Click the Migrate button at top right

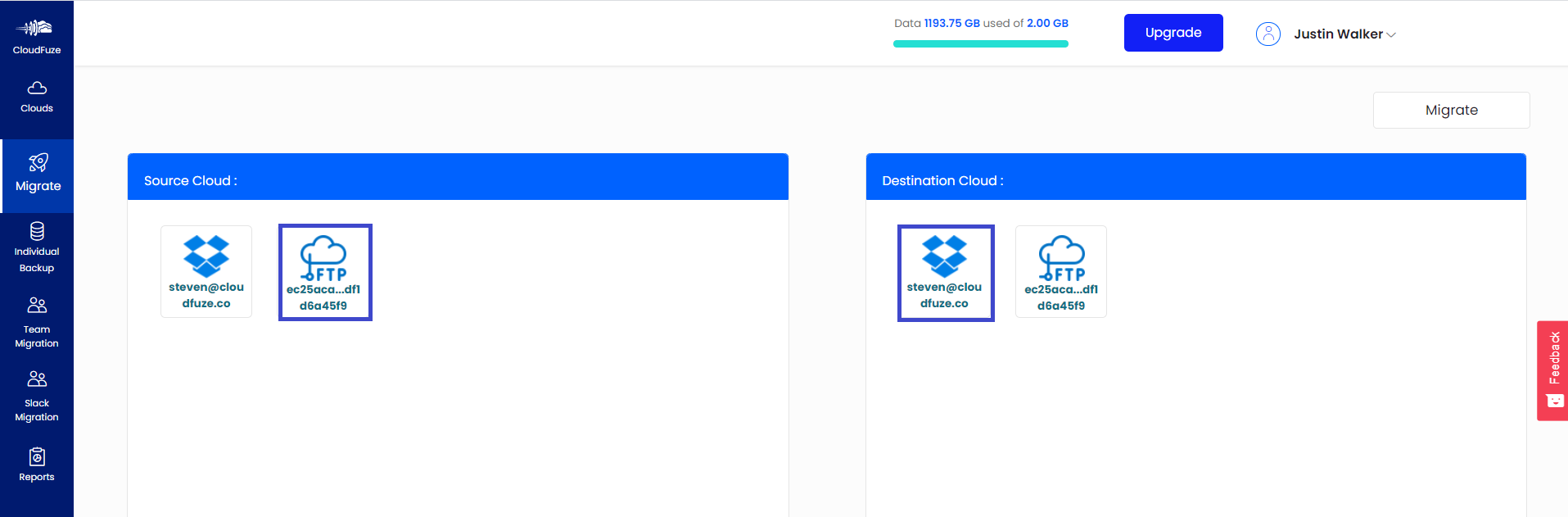tap(1451, 110)
